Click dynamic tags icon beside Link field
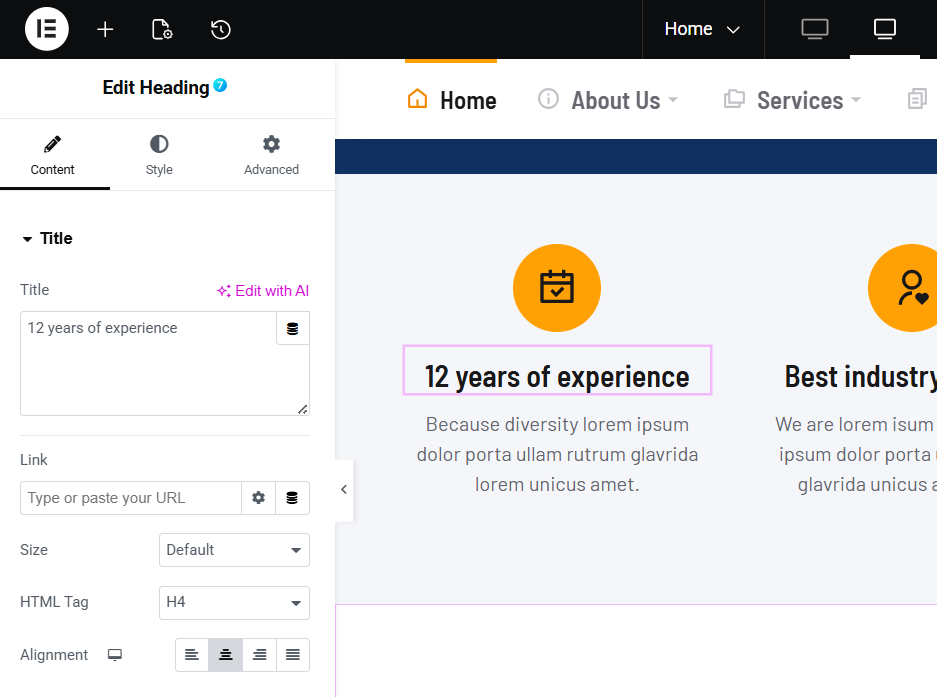Image resolution: width=937 pixels, height=697 pixels. (x=292, y=498)
